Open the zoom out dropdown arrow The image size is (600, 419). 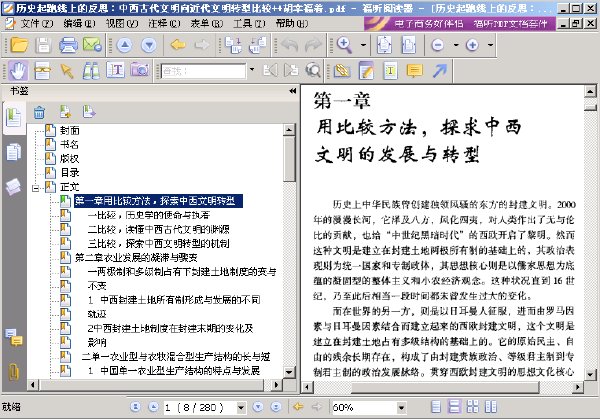point(456,45)
